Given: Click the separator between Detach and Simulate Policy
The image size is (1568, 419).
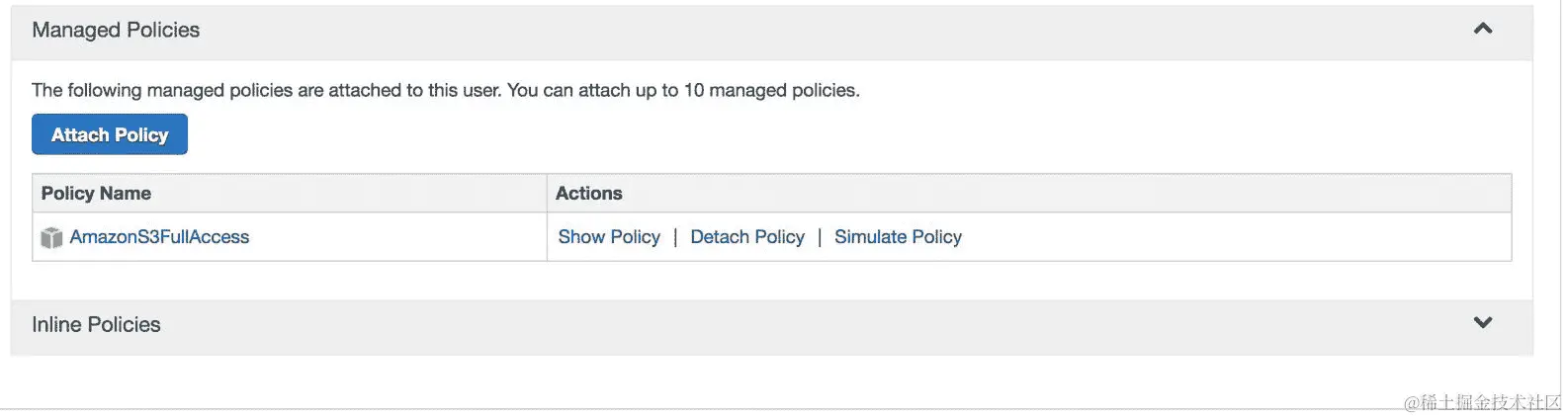Looking at the screenshot, I should point(820,237).
